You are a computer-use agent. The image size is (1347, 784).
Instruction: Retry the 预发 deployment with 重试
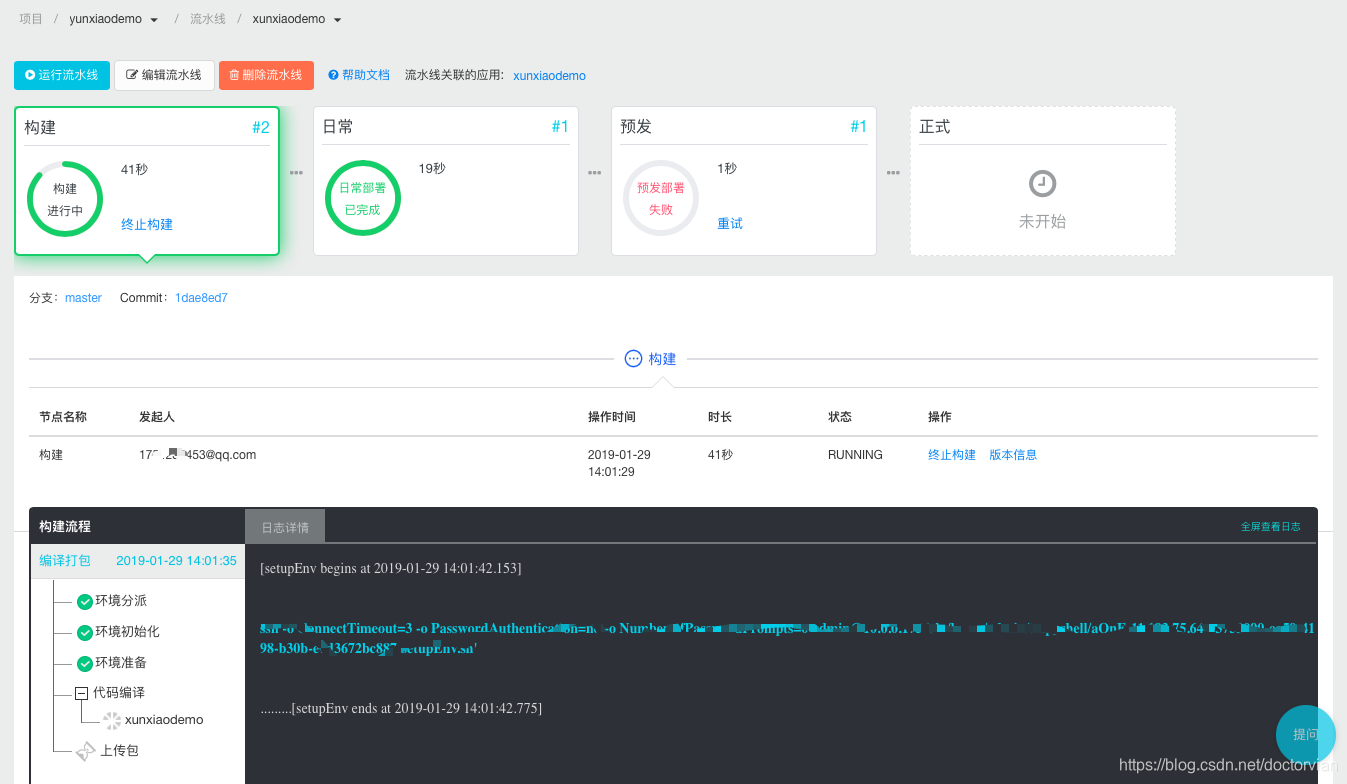(730, 224)
